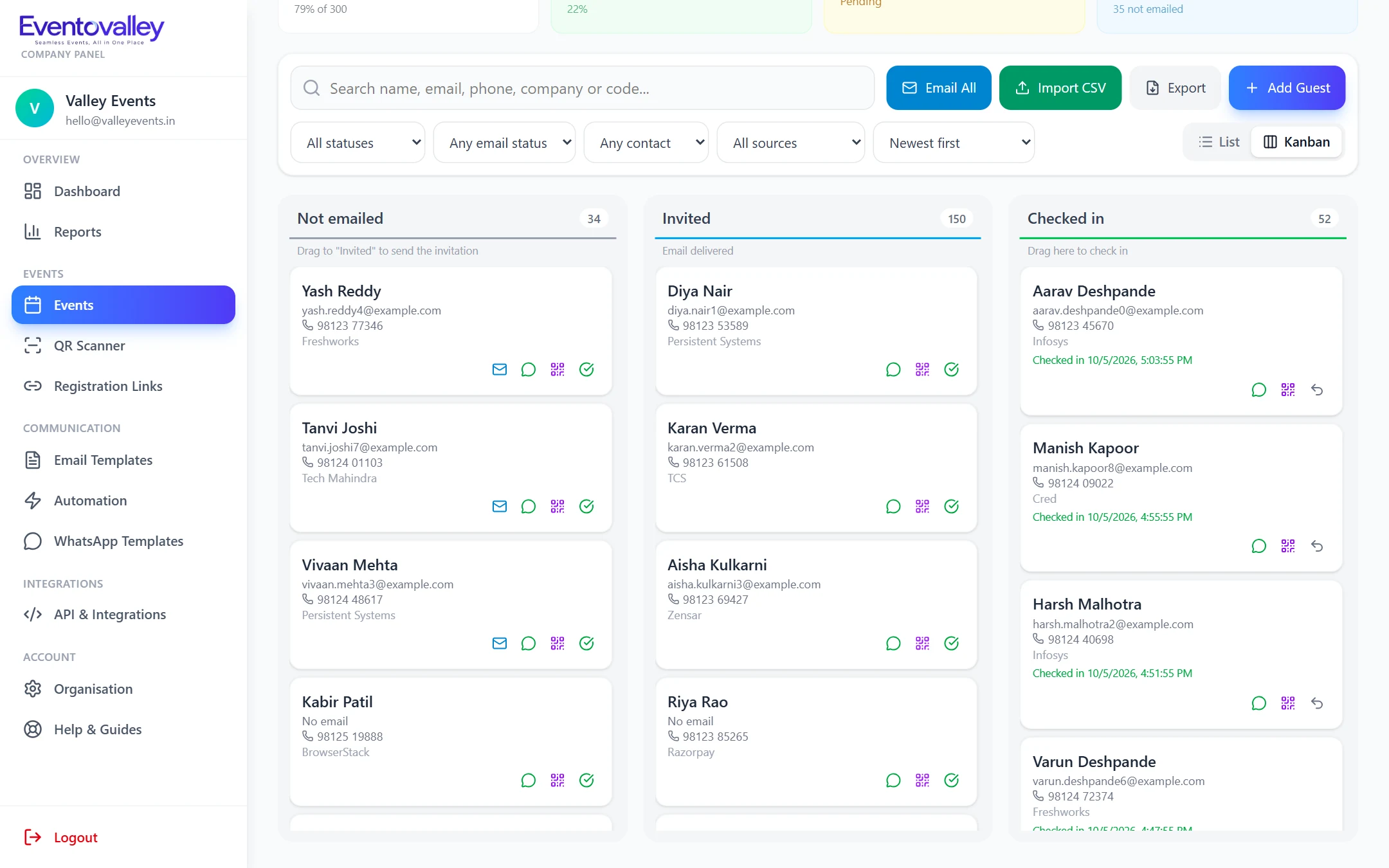1389x868 pixels.
Task: Open the Newest first sort dropdown
Action: pyautogui.click(x=954, y=143)
